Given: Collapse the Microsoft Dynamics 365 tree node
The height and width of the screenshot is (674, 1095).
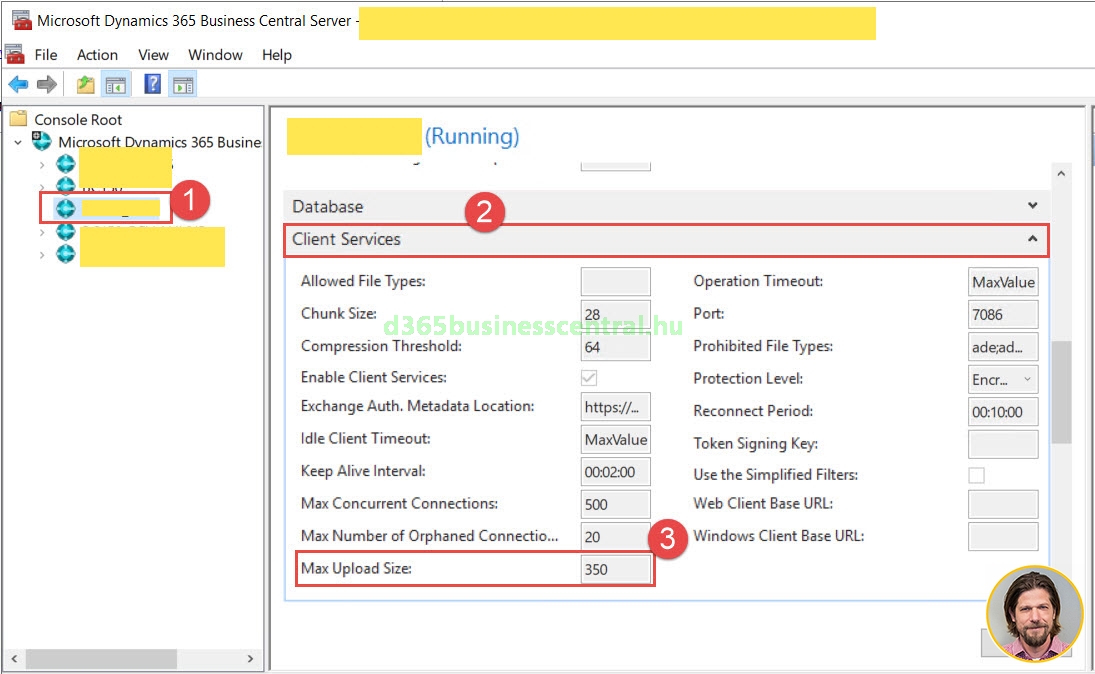Looking at the screenshot, I should (18, 143).
